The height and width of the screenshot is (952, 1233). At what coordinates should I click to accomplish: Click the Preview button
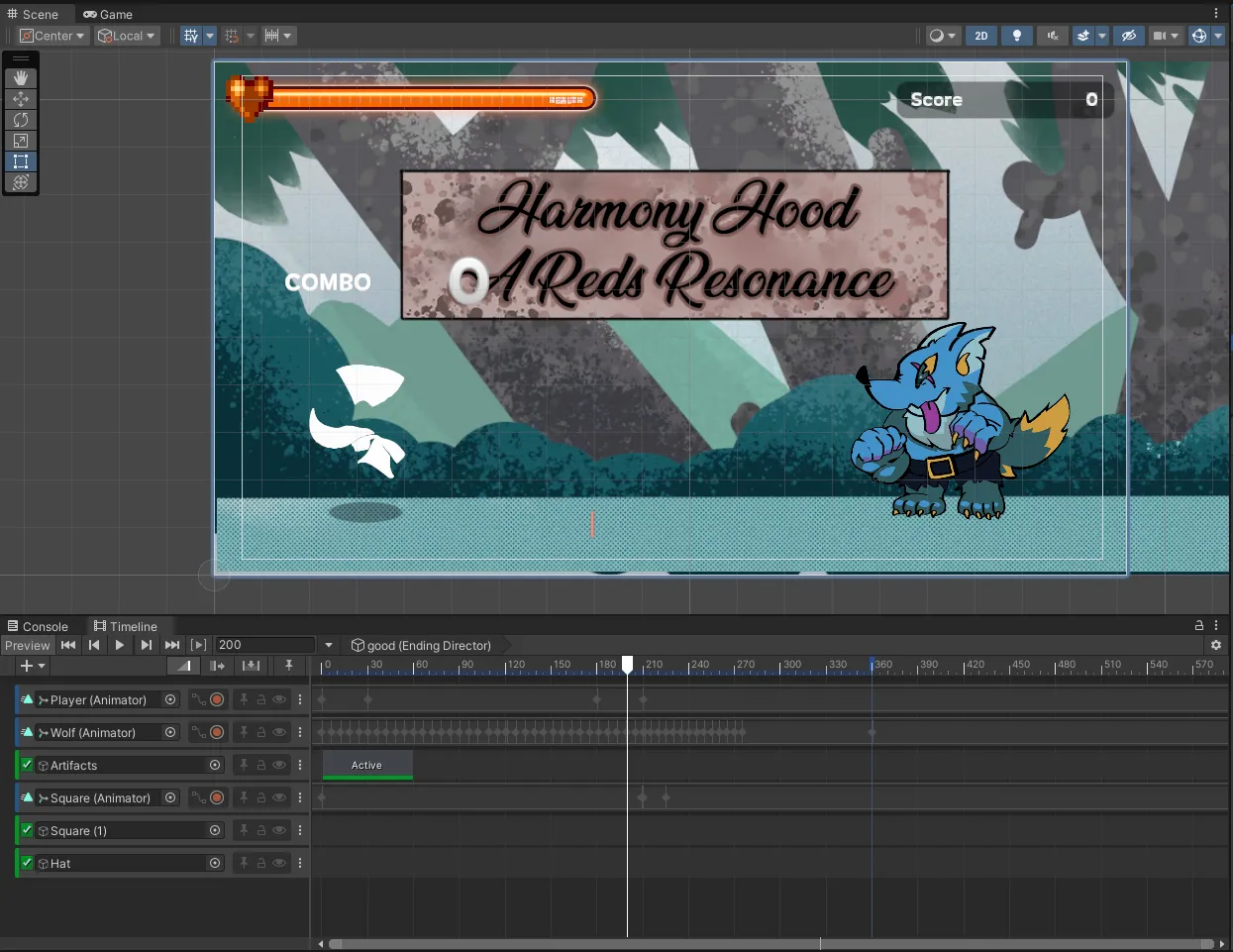tap(28, 645)
